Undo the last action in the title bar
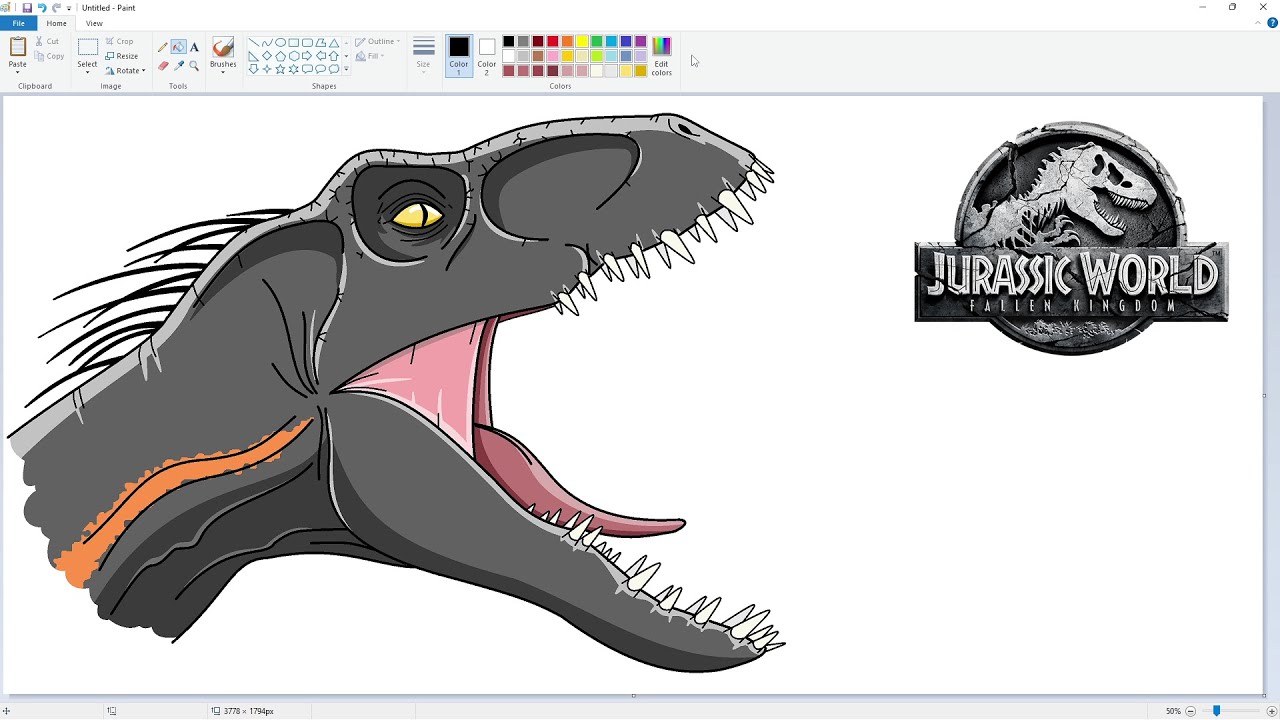The height and width of the screenshot is (720, 1280). pos(42,8)
